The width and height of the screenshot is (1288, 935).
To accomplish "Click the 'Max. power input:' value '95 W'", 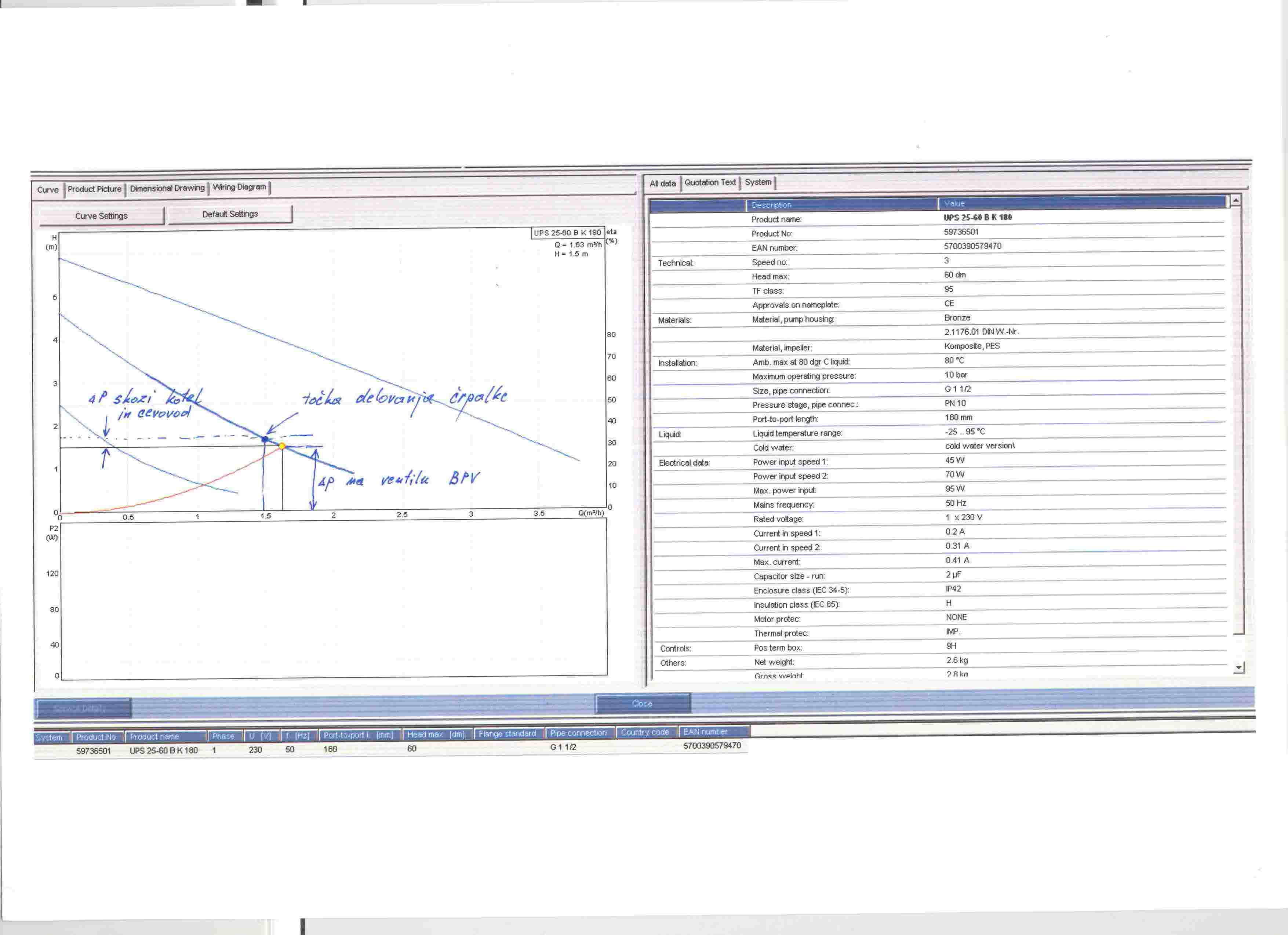I will coord(955,488).
